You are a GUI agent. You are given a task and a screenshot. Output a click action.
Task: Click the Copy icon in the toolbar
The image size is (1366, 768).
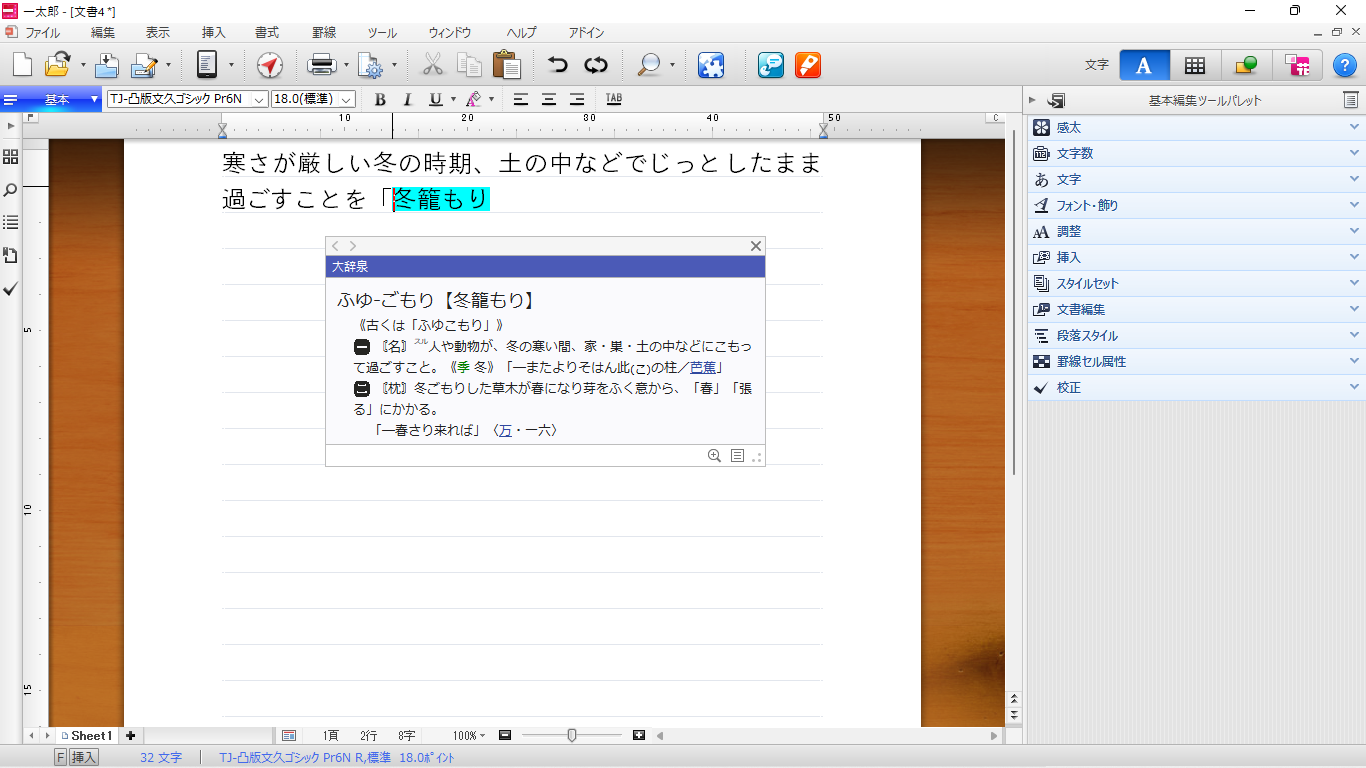[469, 65]
